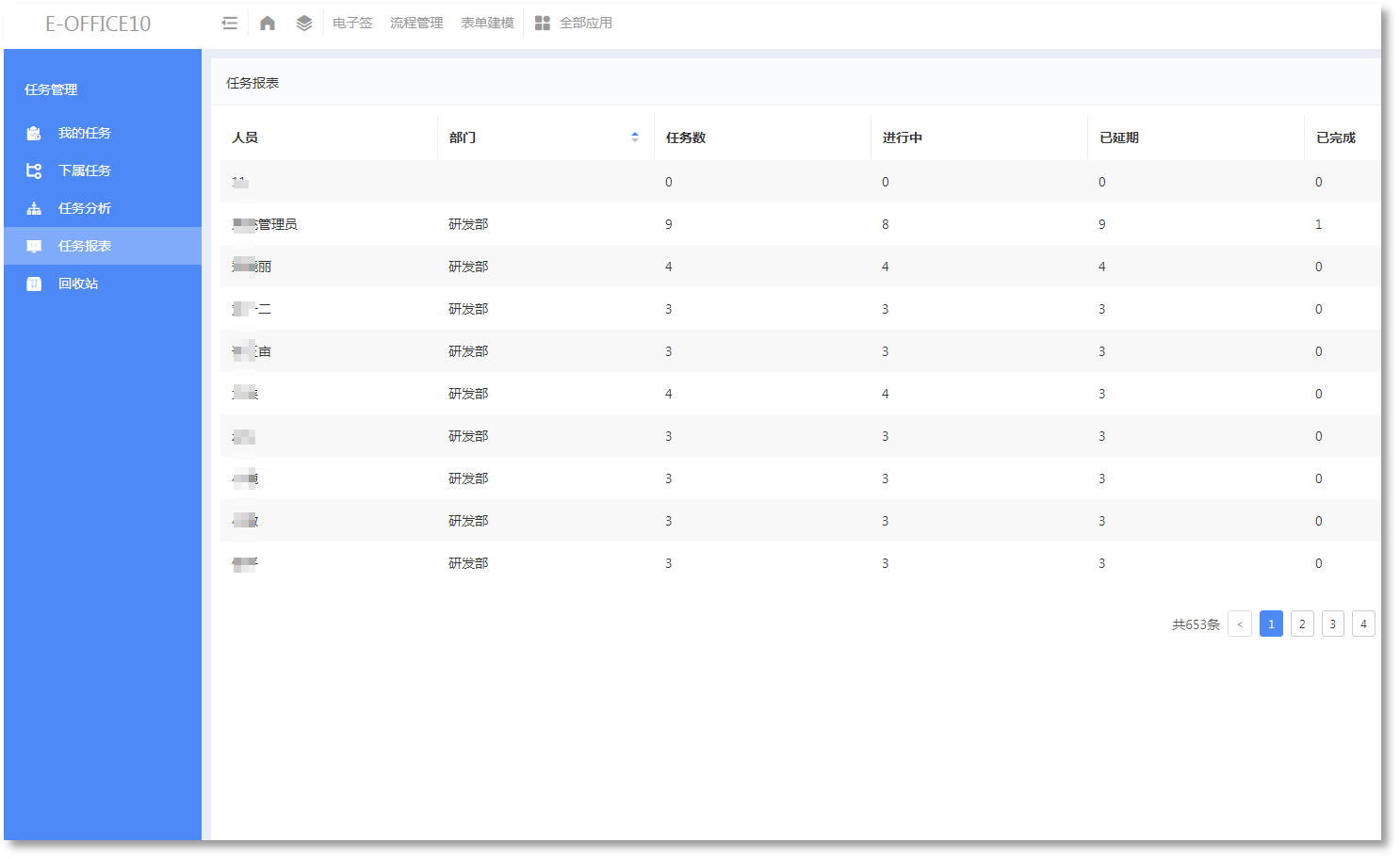Open 流程管理 in the top navigation
Image resolution: width=1400 pixels, height=859 pixels.
pos(416,24)
